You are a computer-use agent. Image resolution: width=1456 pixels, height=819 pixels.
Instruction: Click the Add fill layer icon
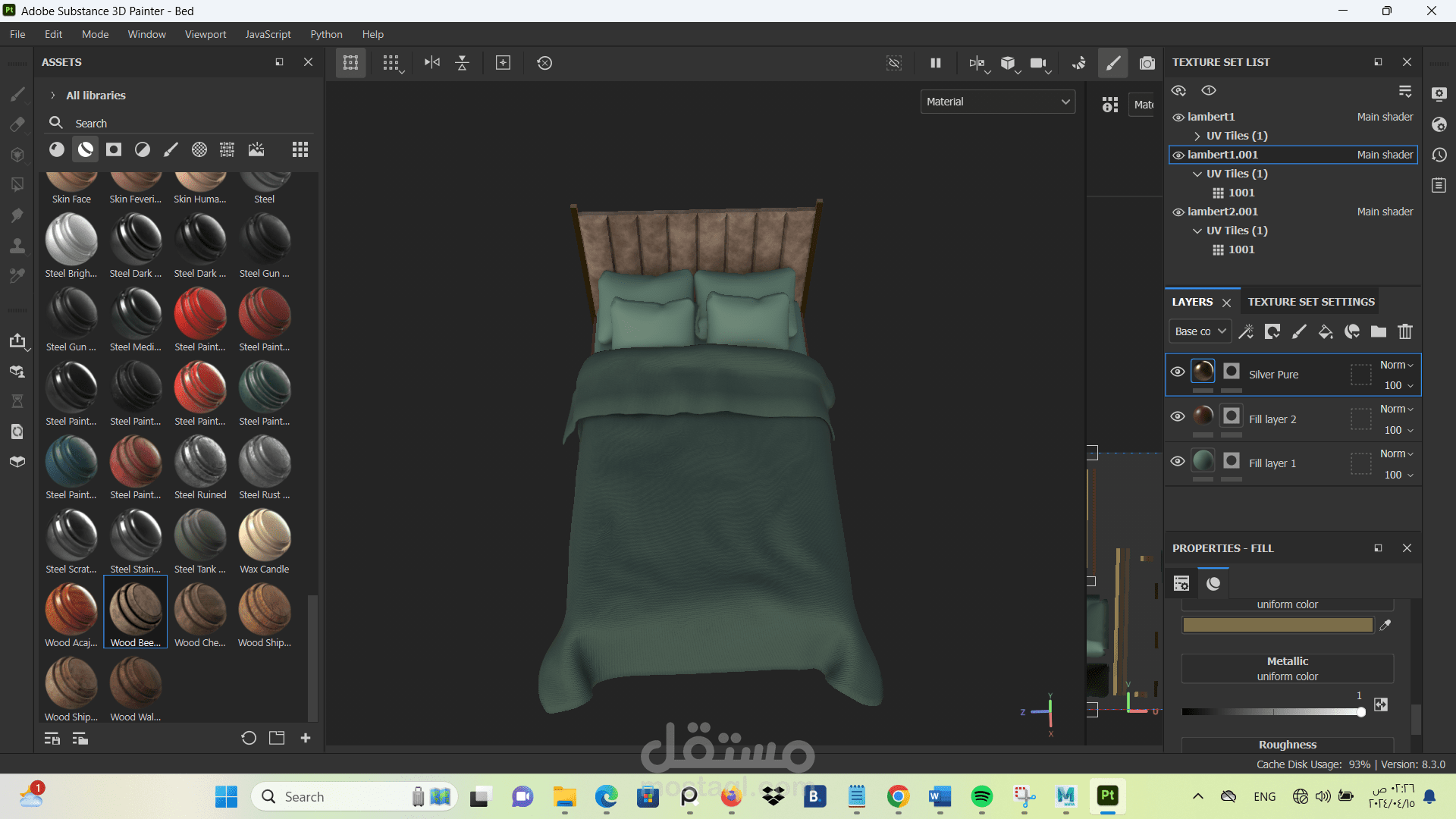pyautogui.click(x=1326, y=331)
